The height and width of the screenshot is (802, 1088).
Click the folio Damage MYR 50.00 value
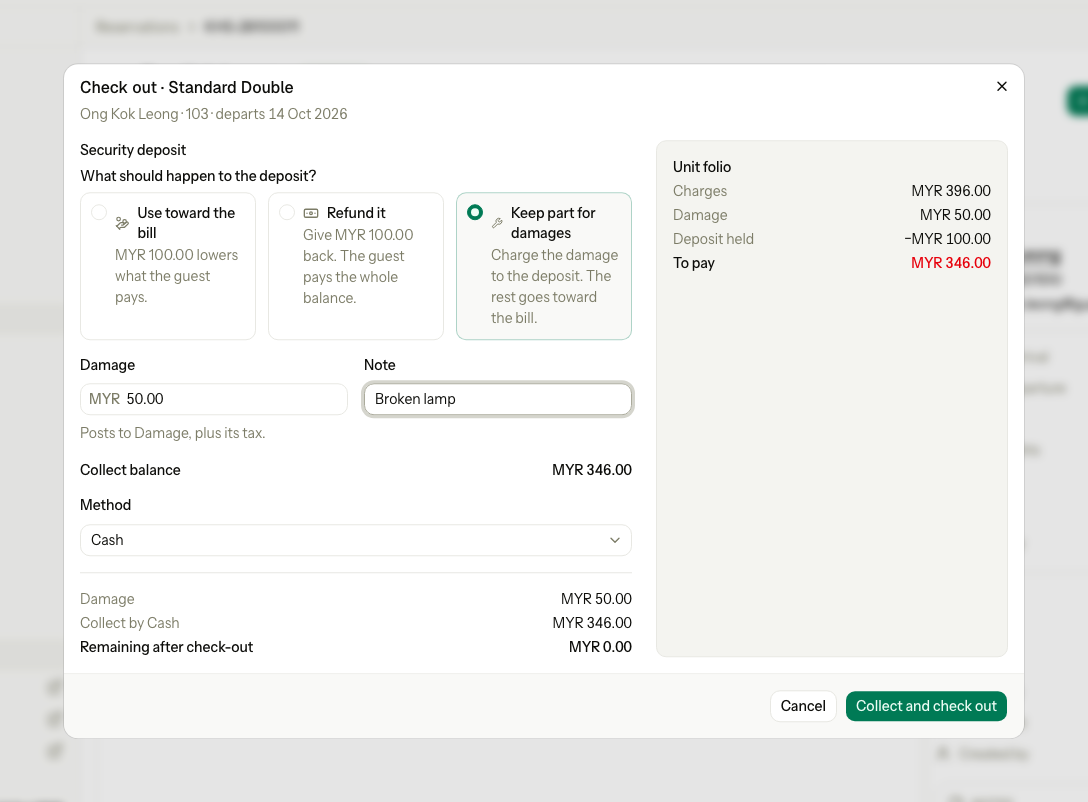(x=955, y=215)
